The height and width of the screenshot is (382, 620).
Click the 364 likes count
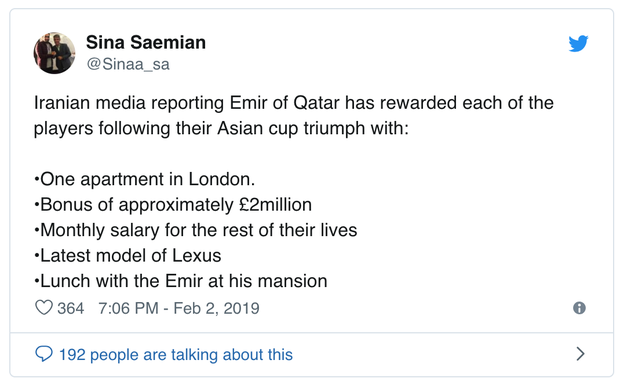[70, 308]
